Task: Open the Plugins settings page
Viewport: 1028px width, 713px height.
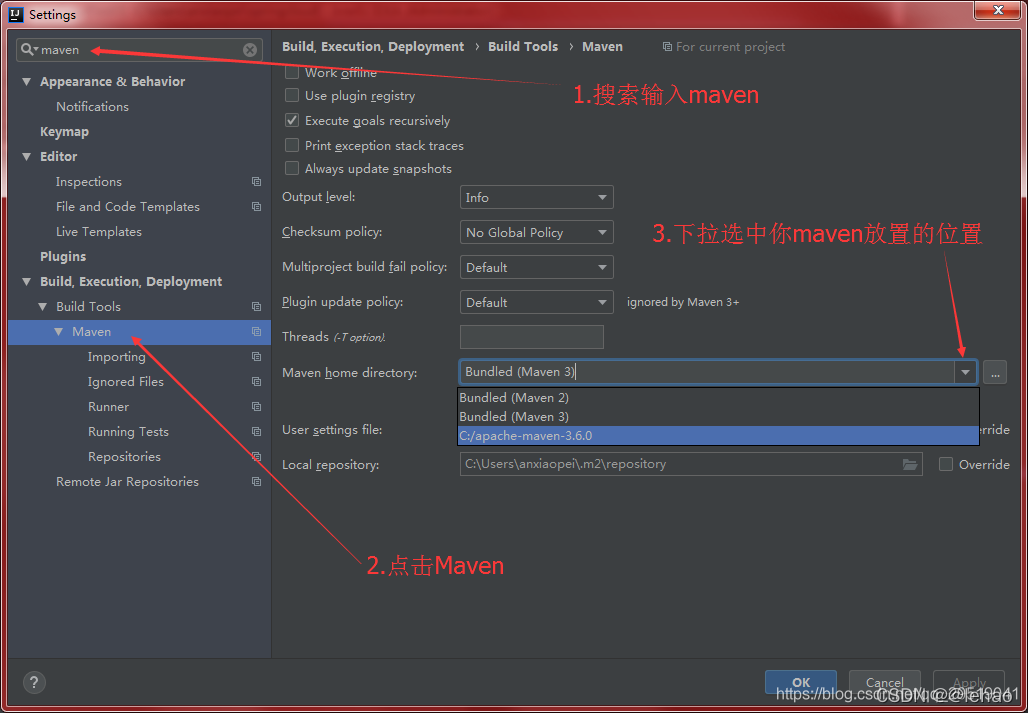Action: pos(63,256)
